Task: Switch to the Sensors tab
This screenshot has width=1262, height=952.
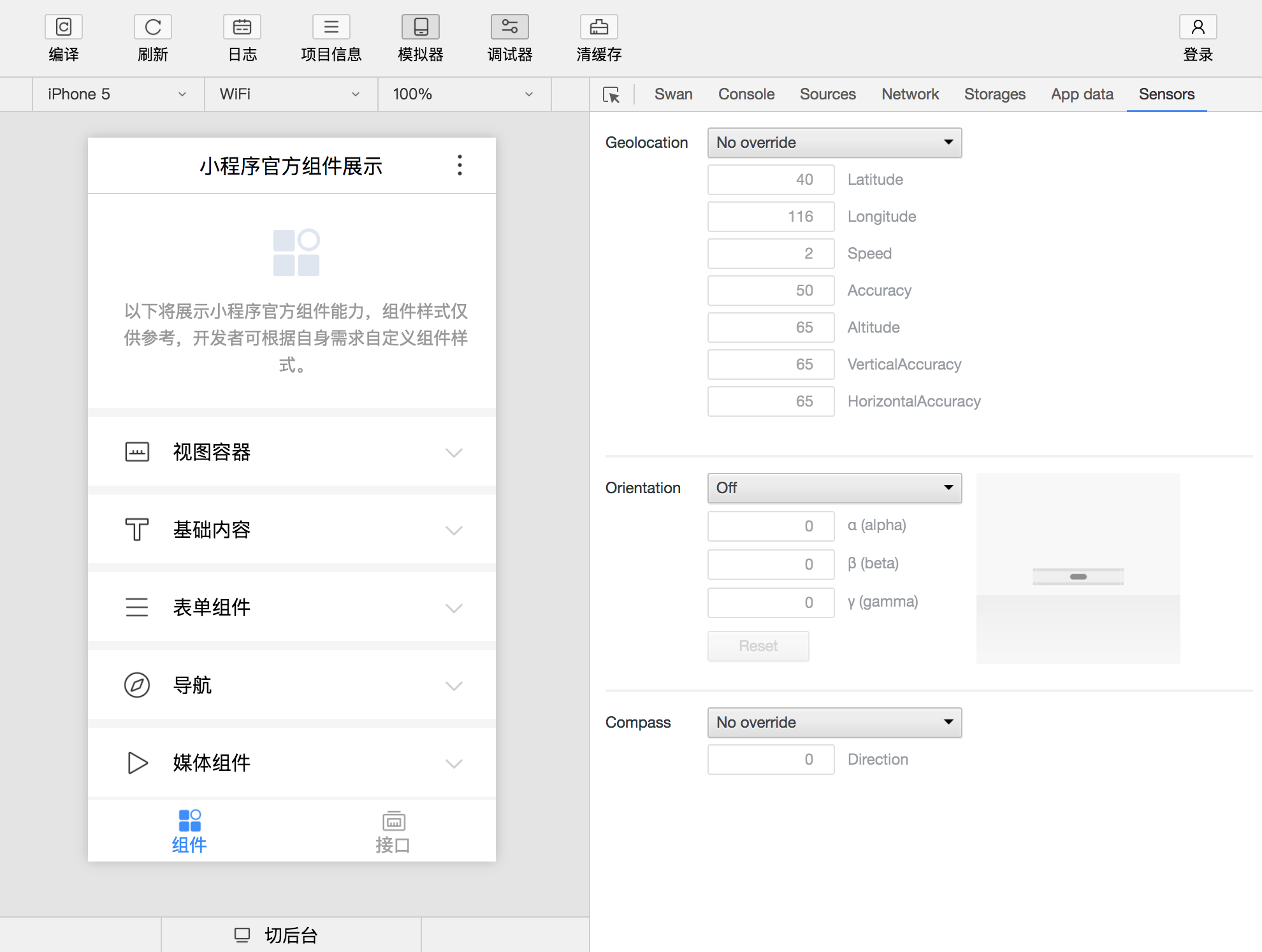Action: pos(1167,94)
